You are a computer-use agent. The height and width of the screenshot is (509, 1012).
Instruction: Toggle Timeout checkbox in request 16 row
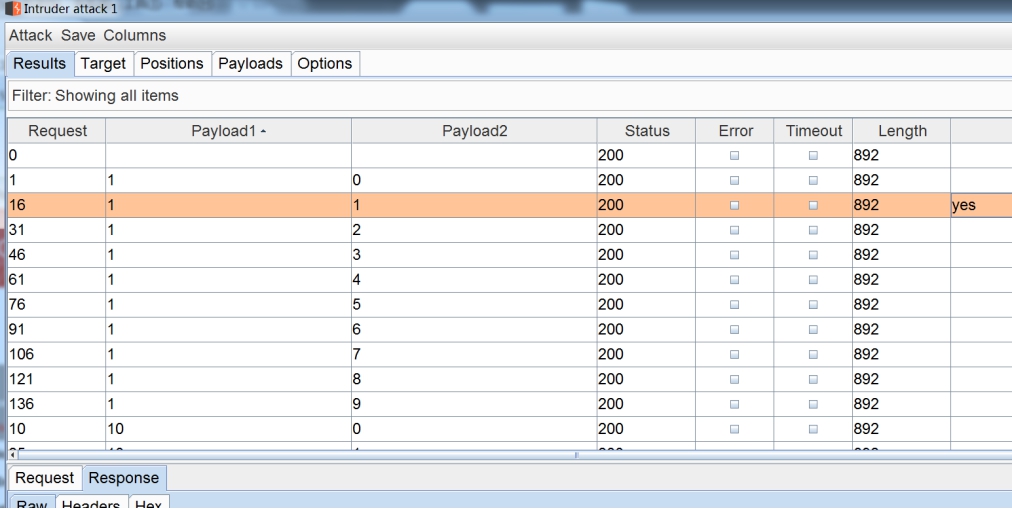click(x=813, y=205)
